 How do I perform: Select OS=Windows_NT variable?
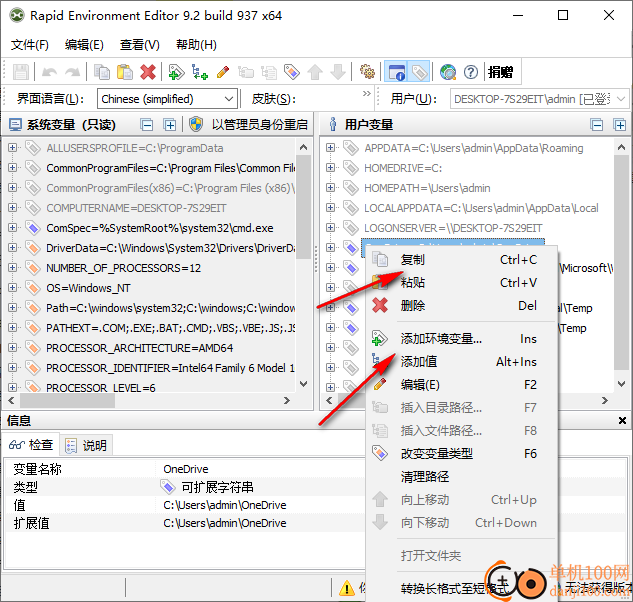[x=88, y=288]
